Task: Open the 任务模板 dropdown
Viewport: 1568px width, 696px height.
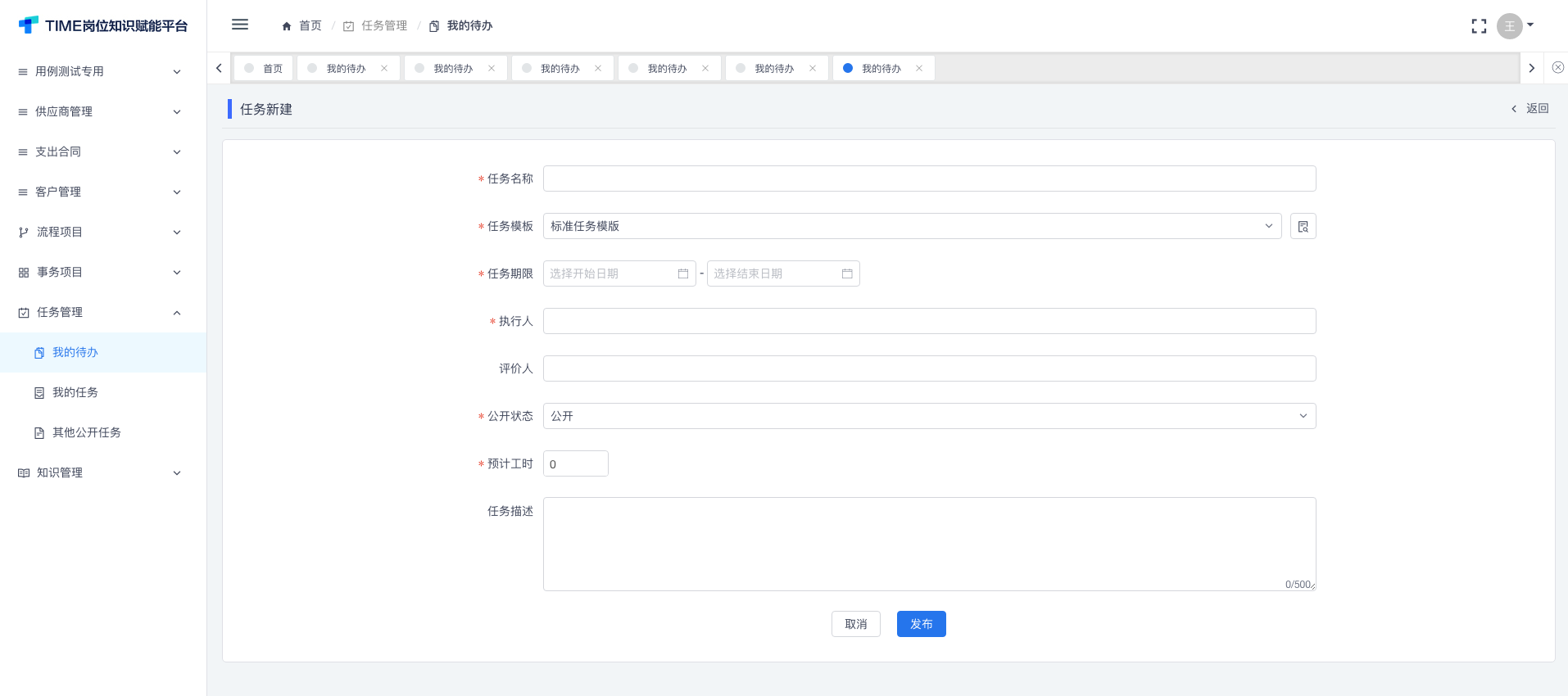Action: click(912, 226)
